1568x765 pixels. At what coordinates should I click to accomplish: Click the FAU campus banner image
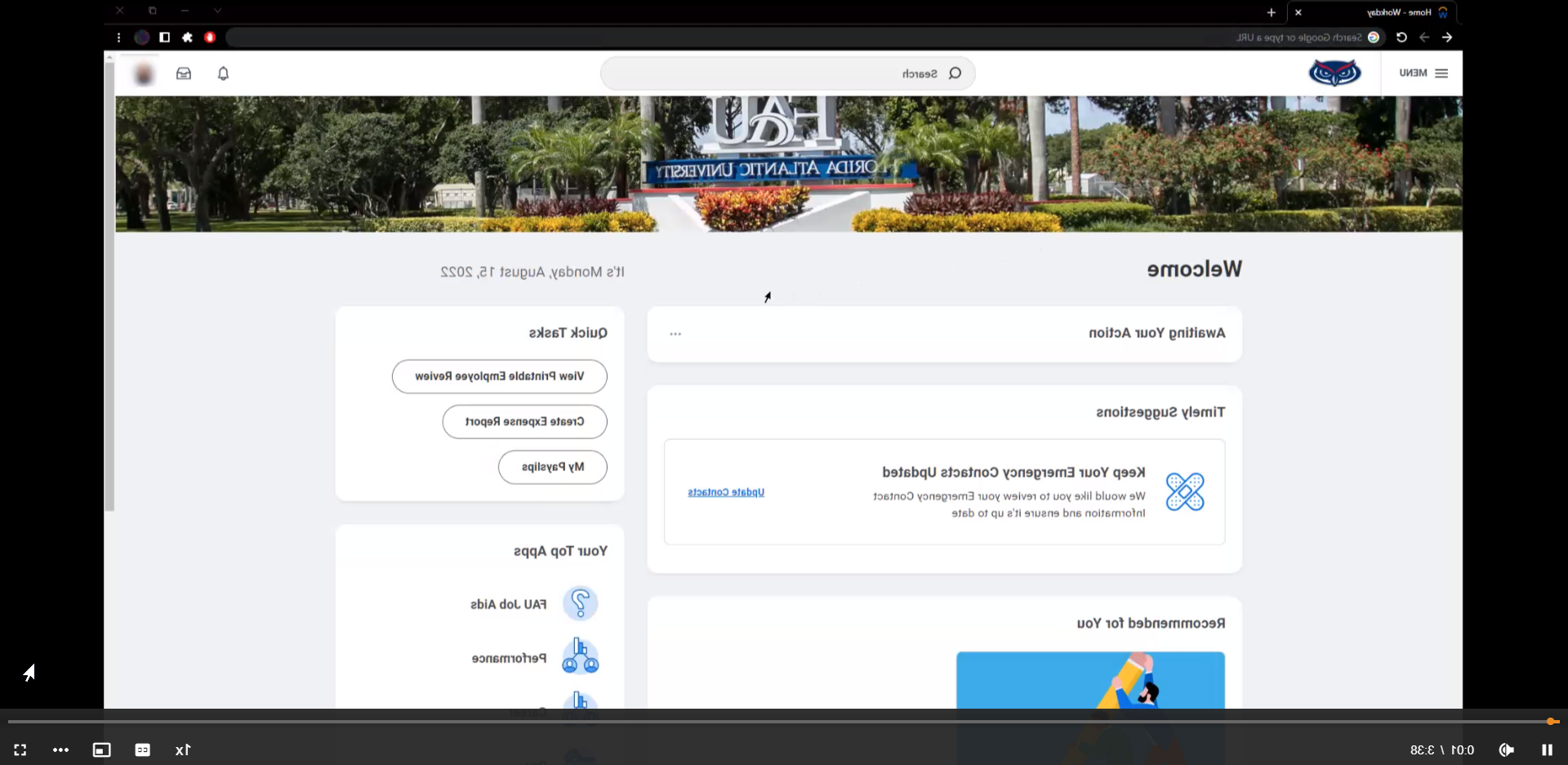point(788,164)
